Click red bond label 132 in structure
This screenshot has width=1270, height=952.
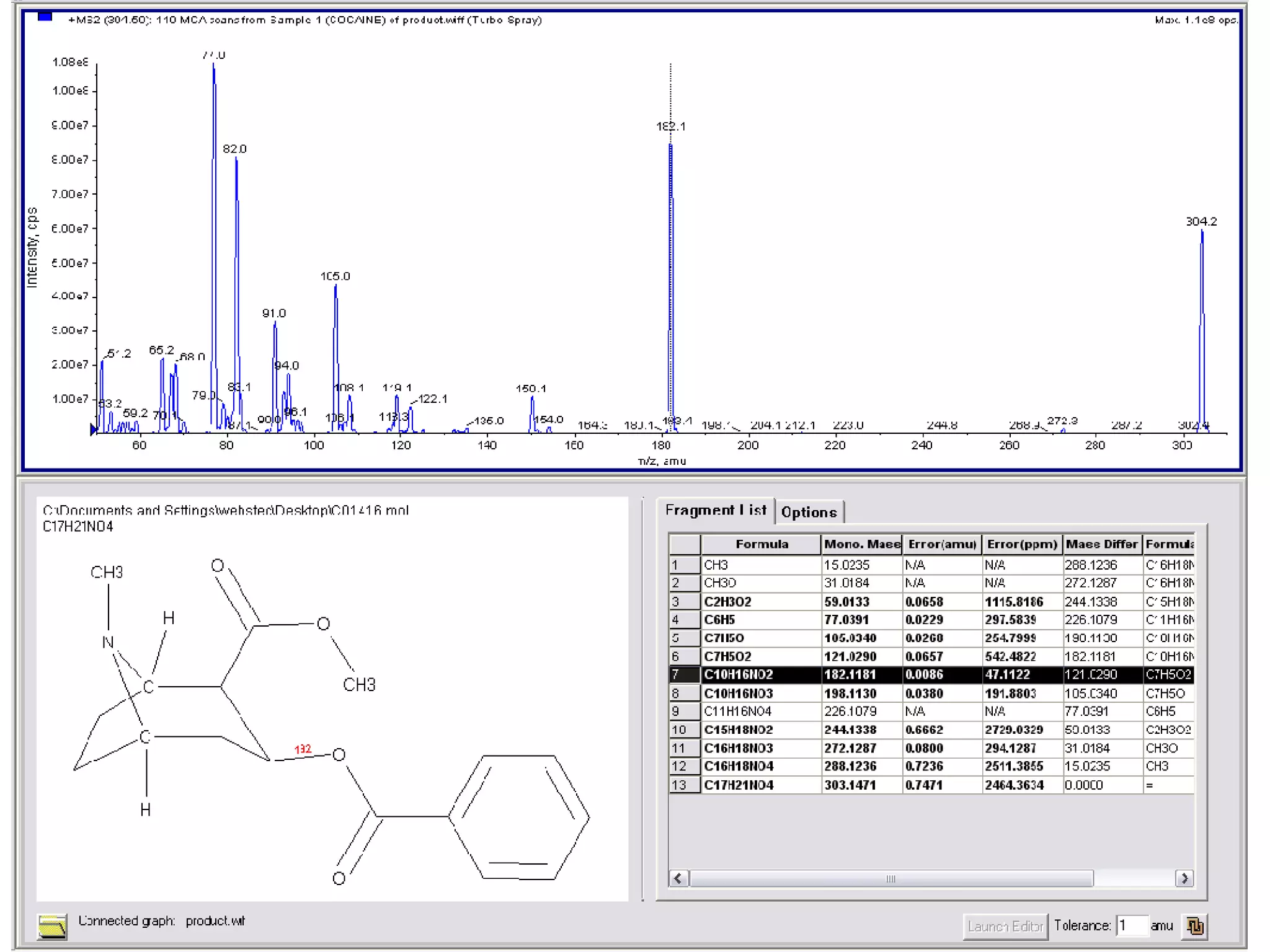pyautogui.click(x=303, y=749)
